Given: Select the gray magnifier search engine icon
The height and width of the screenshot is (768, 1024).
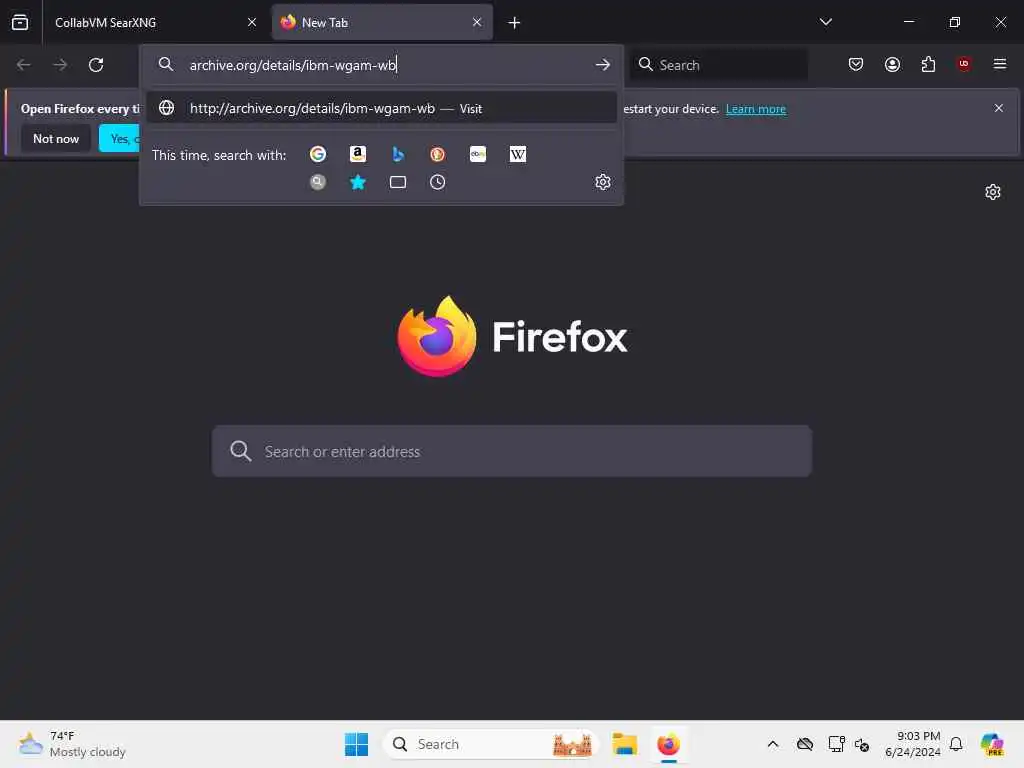Looking at the screenshot, I should [318, 182].
